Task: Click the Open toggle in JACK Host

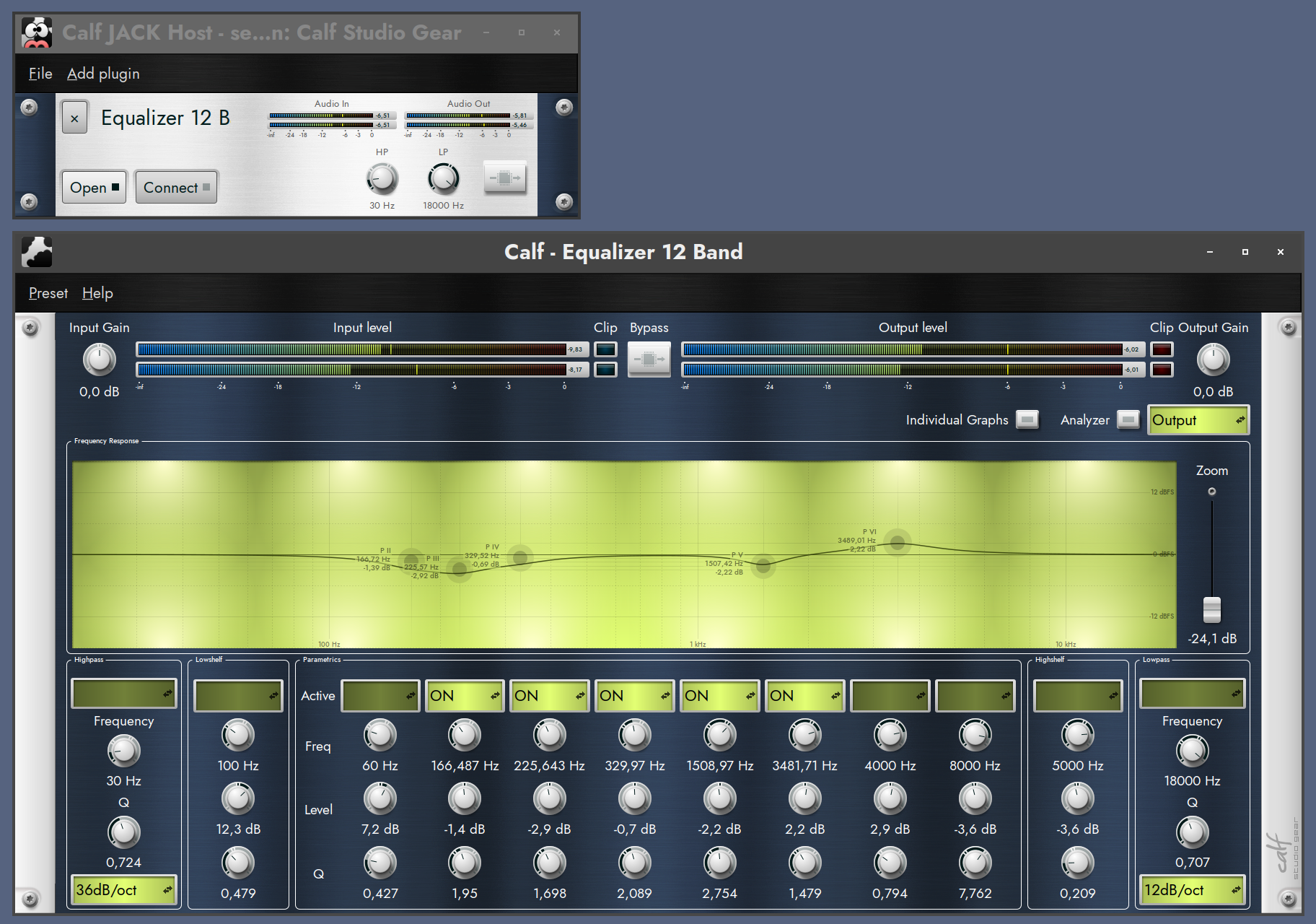Action: click(94, 187)
